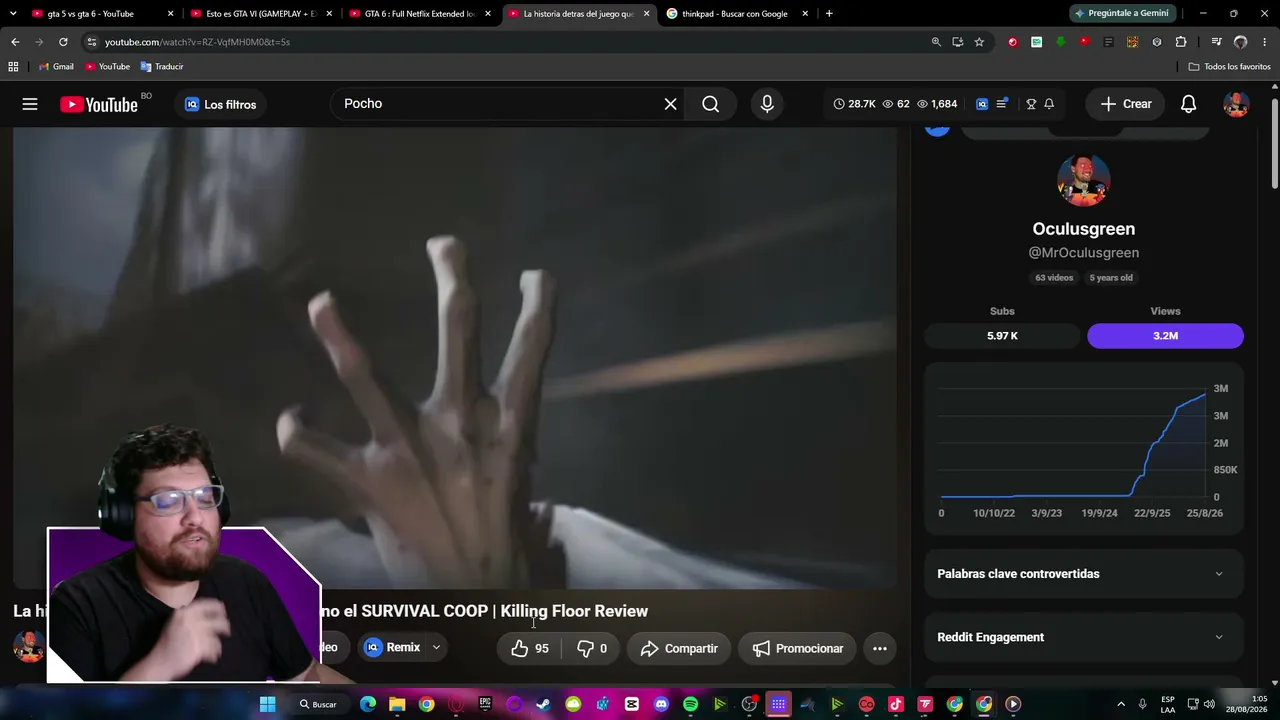Image resolution: width=1280 pixels, height=720 pixels.
Task: Open the Chrome extensions puzzle icon
Action: pos(1181,42)
